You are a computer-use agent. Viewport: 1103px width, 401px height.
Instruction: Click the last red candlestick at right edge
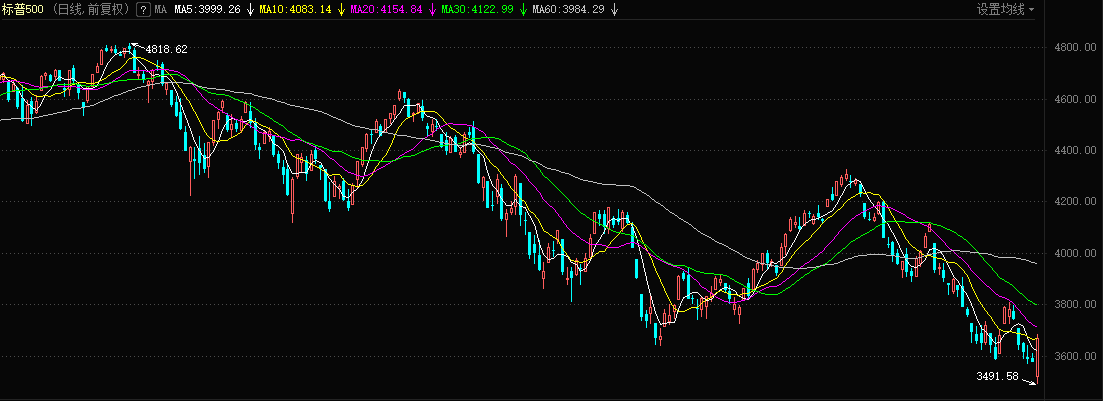tap(1038, 358)
